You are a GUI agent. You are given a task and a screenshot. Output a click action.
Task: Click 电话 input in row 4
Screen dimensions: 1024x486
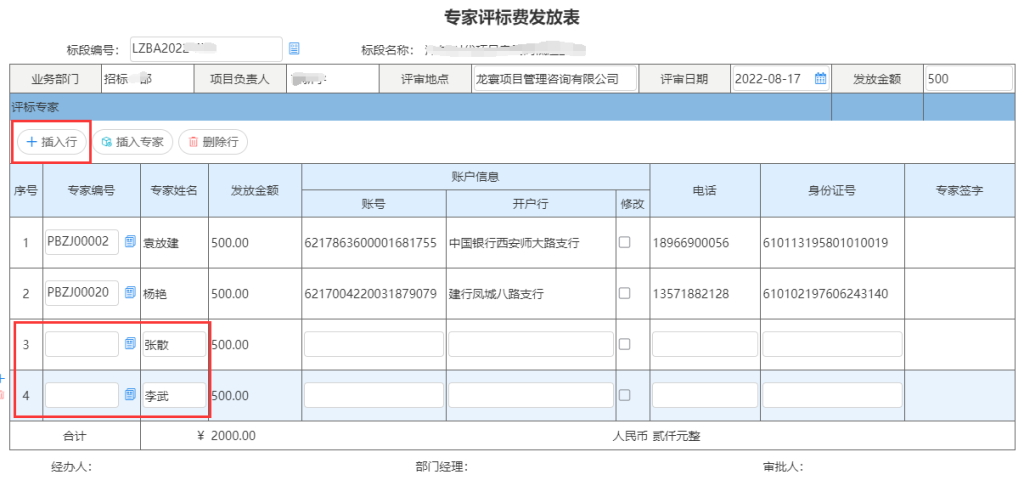[x=705, y=395]
